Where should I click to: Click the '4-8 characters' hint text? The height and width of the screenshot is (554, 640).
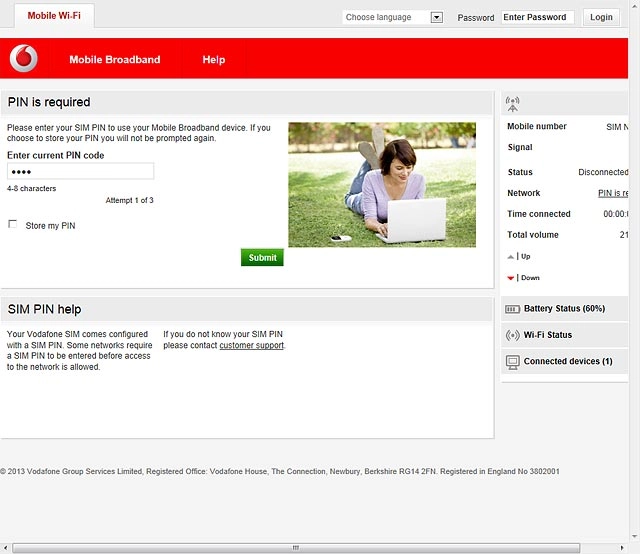(x=31, y=189)
